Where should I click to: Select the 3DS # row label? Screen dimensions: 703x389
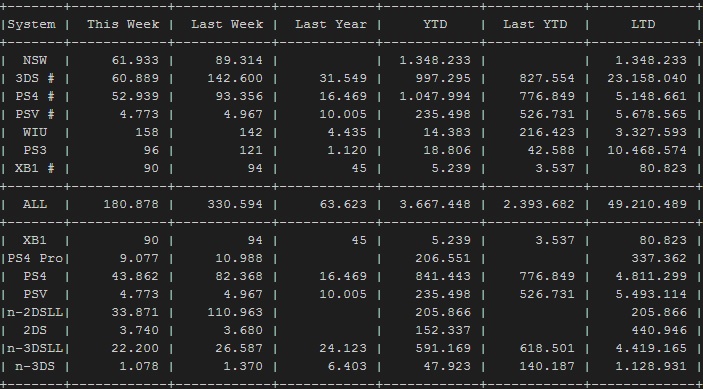pyautogui.click(x=35, y=78)
